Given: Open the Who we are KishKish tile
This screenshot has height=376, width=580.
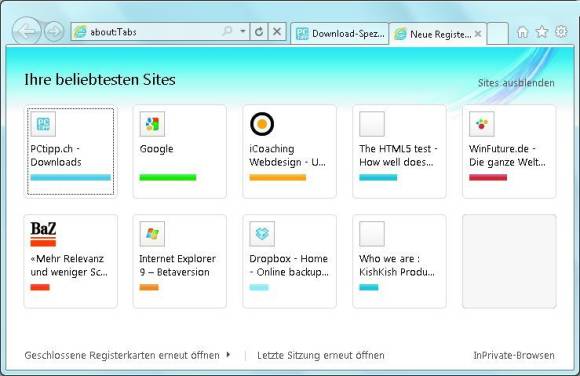Looking at the screenshot, I should 399,261.
